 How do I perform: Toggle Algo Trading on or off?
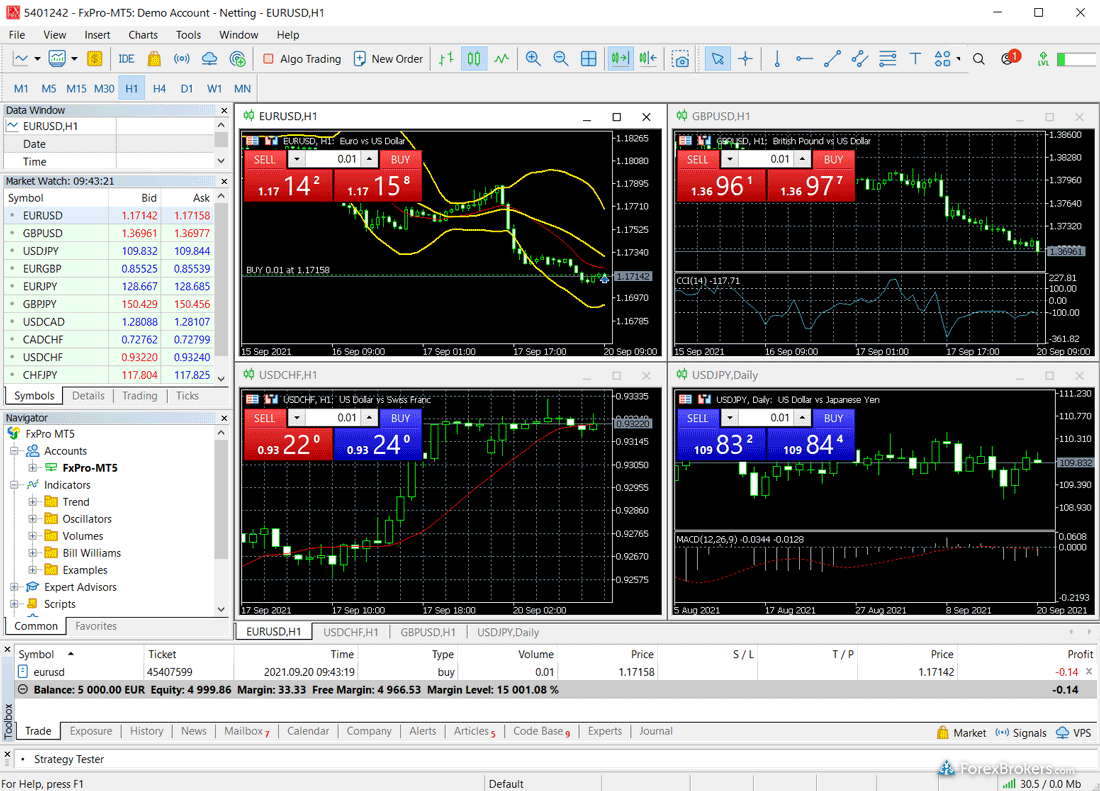pyautogui.click(x=301, y=59)
